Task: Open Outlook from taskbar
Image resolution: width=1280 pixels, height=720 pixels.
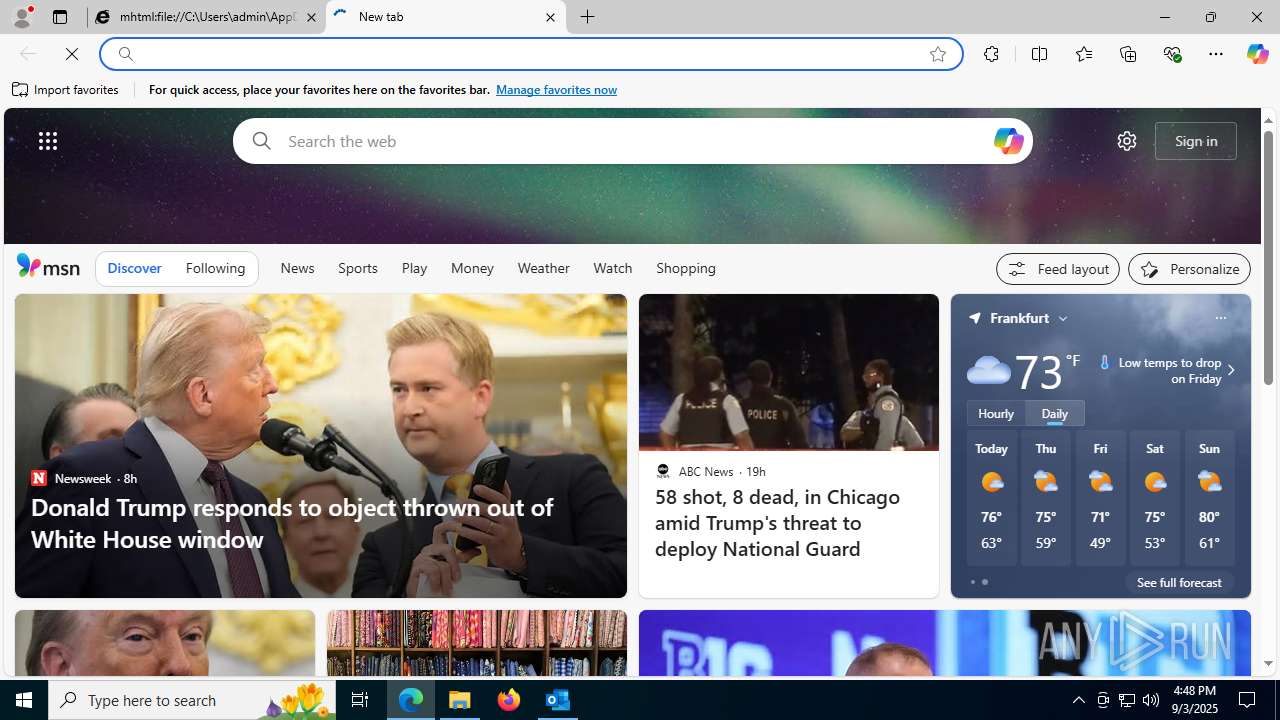Action: click(x=558, y=700)
